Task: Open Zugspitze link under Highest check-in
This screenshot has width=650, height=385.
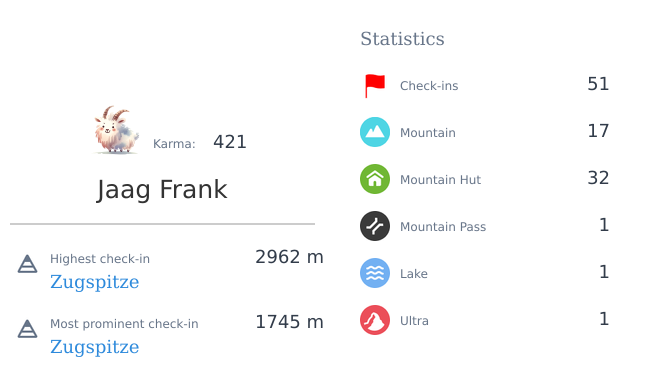Action: 95,282
